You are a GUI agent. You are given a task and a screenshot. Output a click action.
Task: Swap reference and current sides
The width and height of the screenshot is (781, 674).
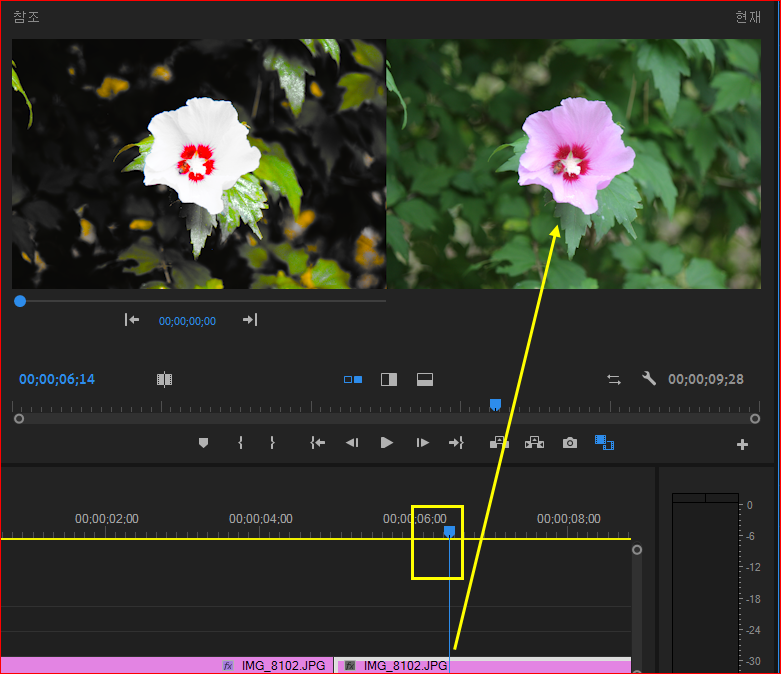click(614, 380)
